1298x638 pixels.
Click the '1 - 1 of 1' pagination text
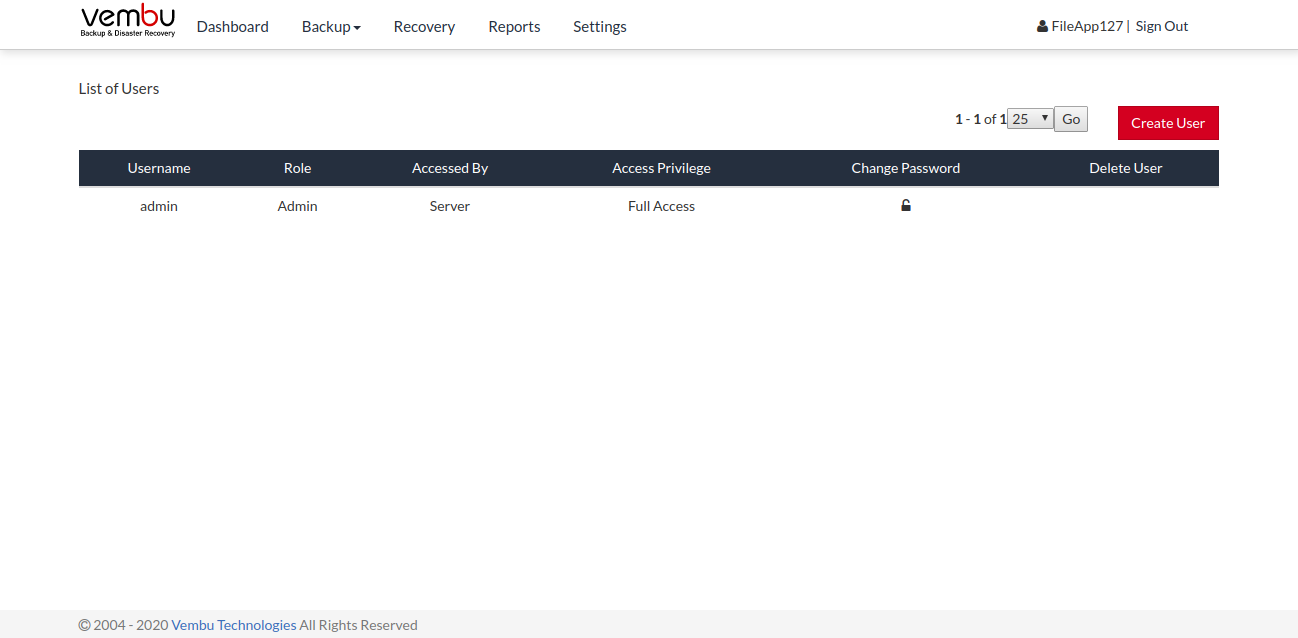point(980,119)
